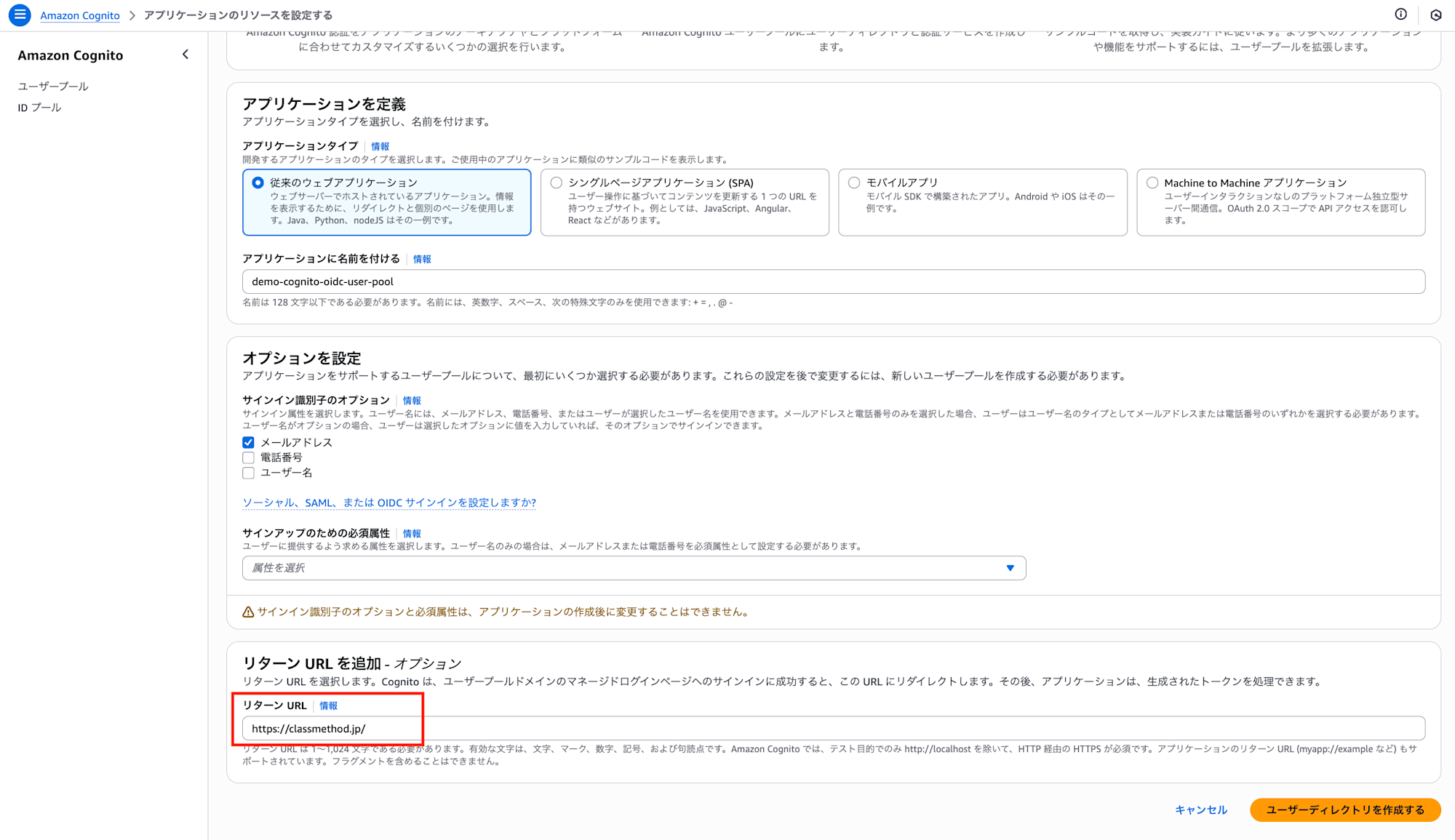1455x840 pixels.
Task: Click the application name input field
Action: tap(834, 281)
